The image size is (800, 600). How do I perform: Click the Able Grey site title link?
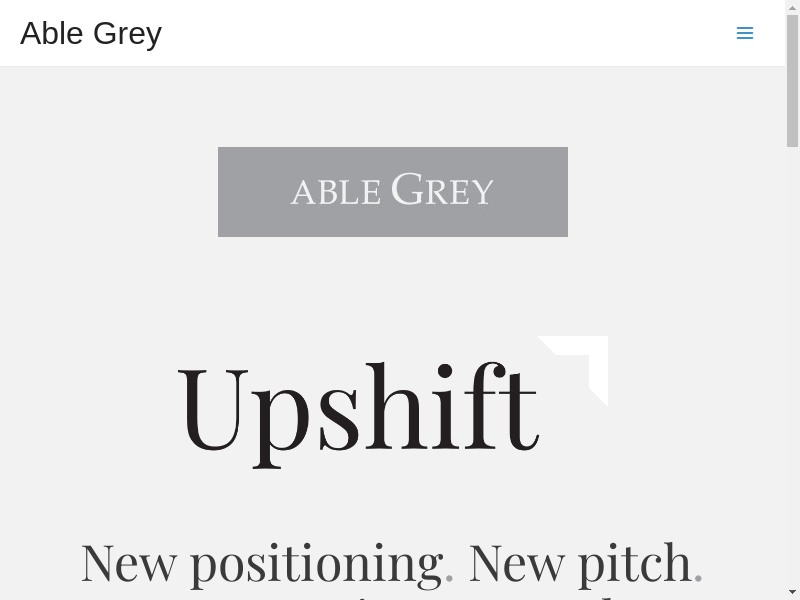tap(91, 33)
